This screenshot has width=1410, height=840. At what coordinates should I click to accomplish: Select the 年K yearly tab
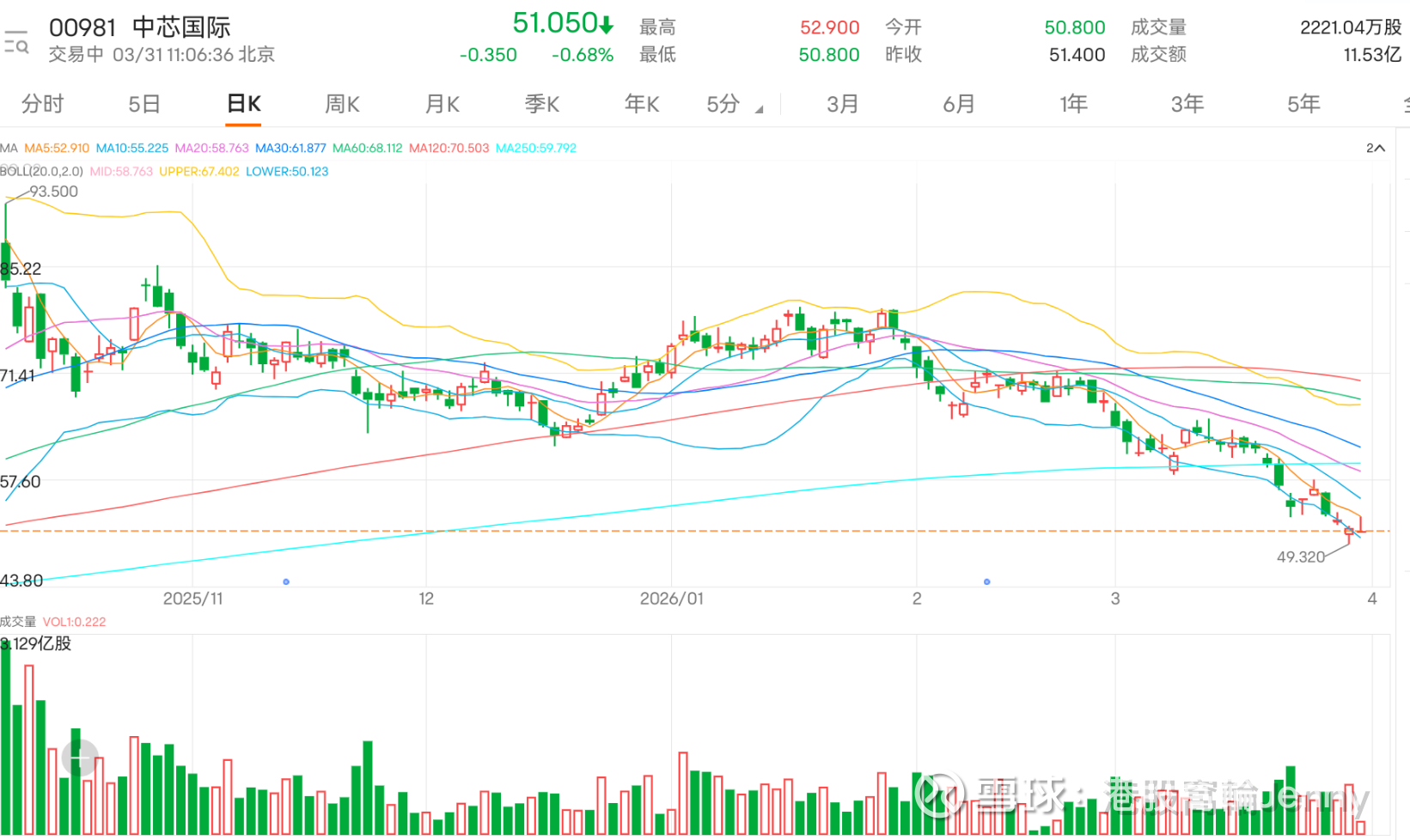642,104
